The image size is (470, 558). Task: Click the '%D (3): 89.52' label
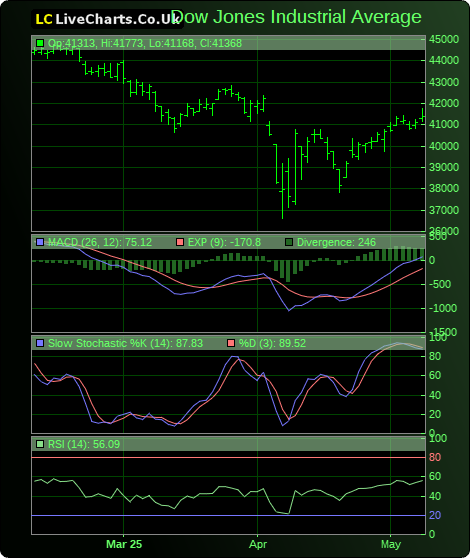[272, 343]
